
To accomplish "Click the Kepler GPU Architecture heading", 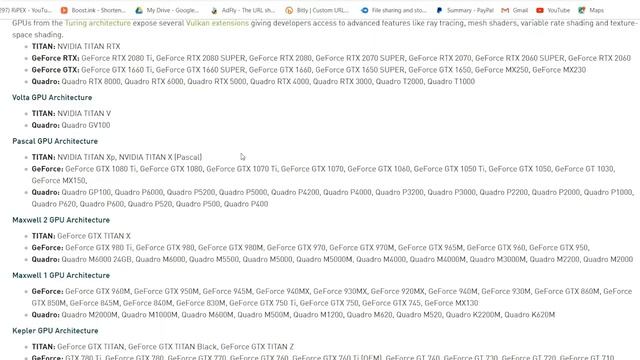I will (x=55, y=331).
